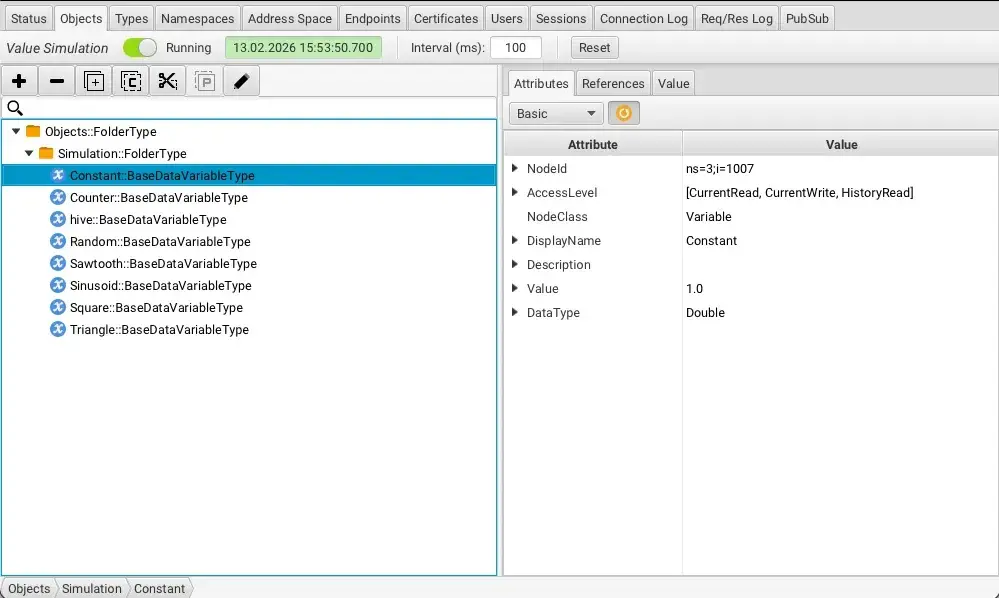The height and width of the screenshot is (598, 999).
Task: Click the Square variable icon
Action: click(58, 307)
